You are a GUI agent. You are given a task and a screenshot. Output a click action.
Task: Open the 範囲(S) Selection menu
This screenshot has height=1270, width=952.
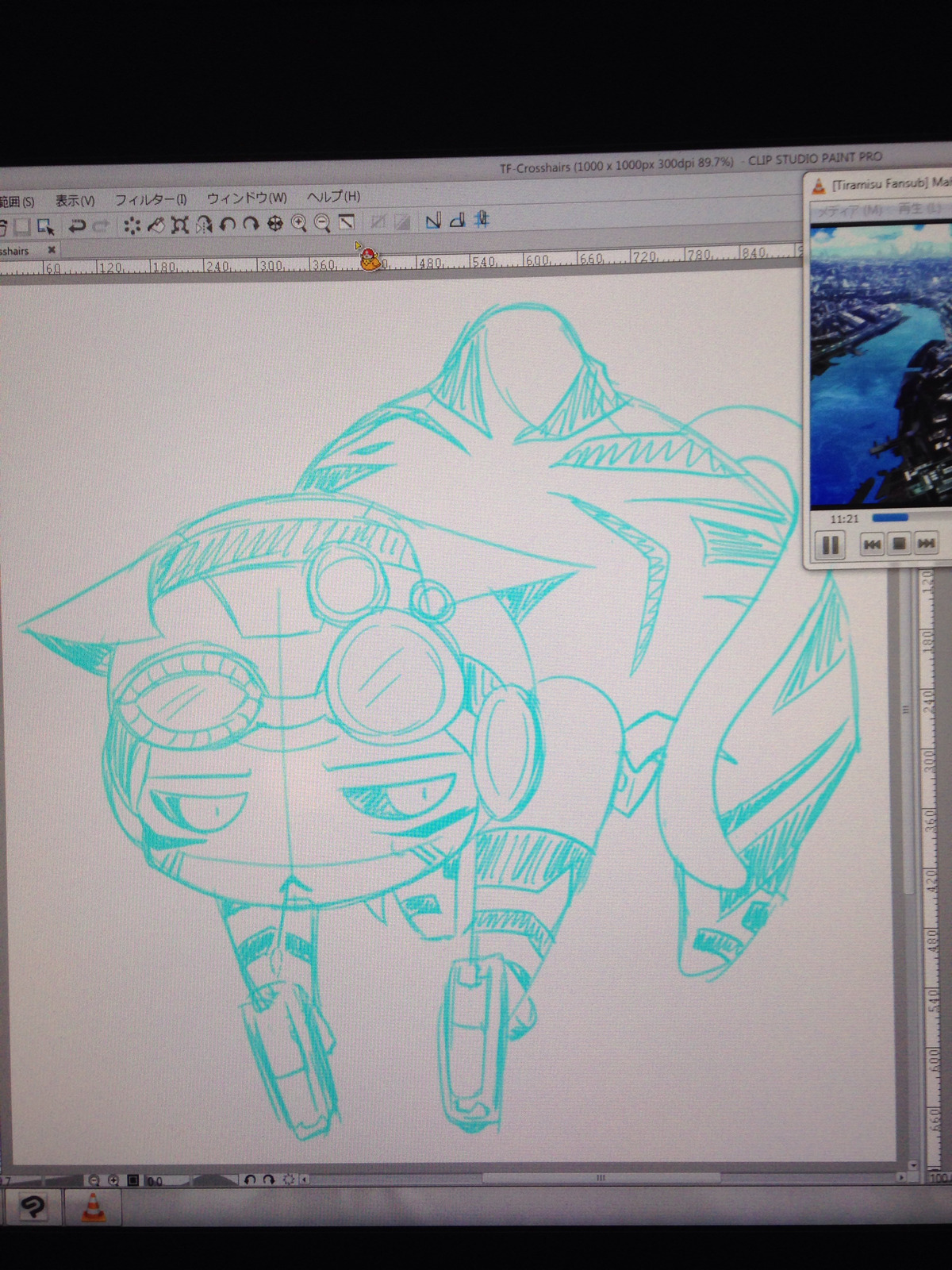tap(17, 202)
